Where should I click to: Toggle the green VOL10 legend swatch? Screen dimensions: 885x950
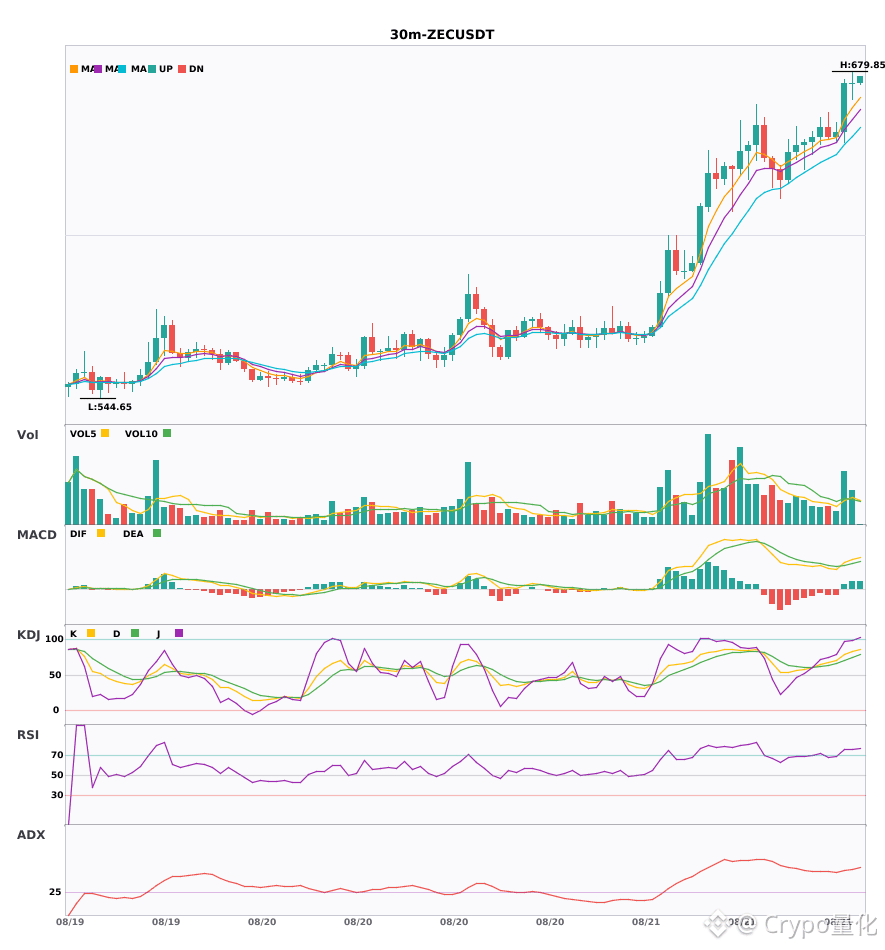(x=167, y=433)
